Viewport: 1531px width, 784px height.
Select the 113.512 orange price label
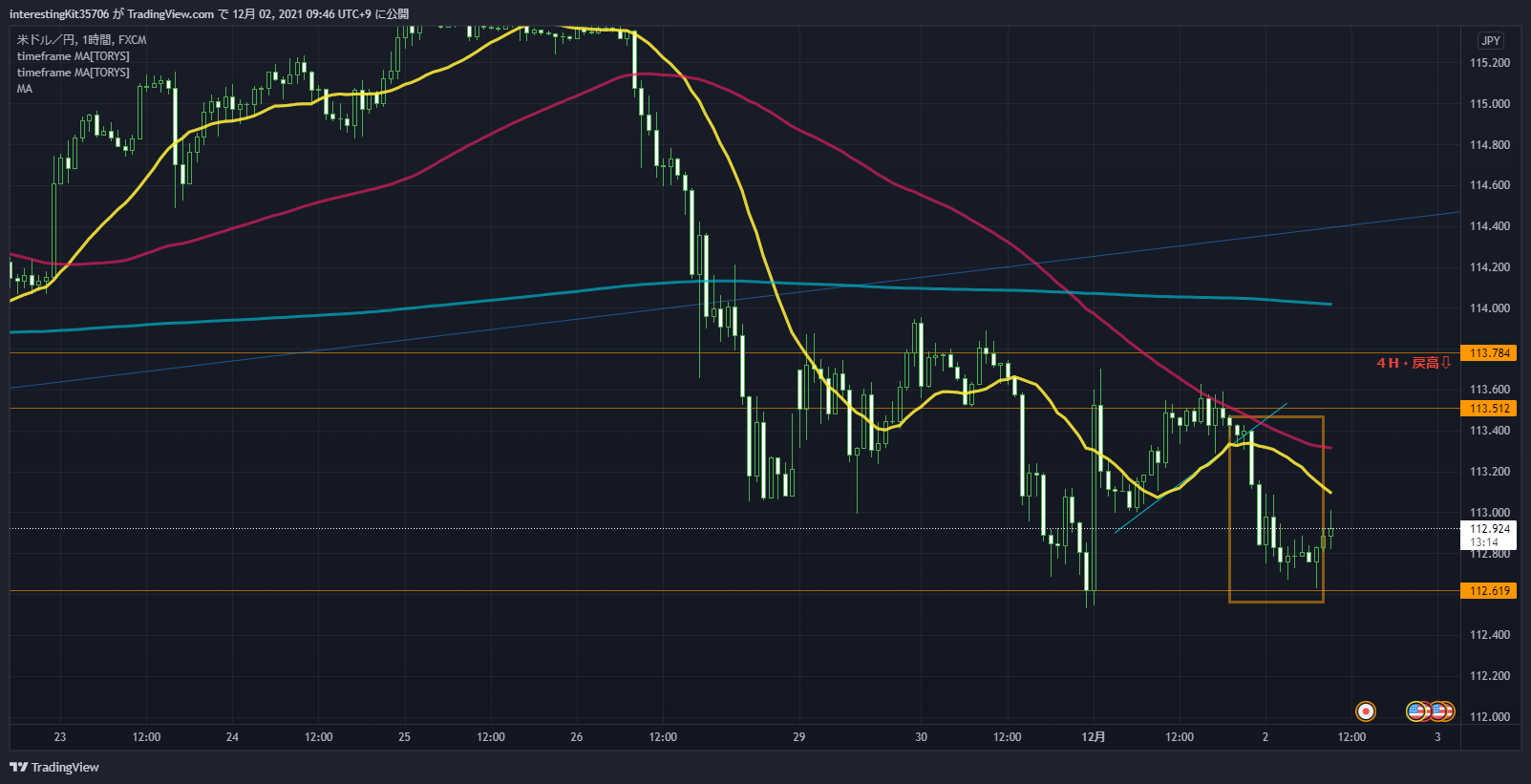click(1489, 409)
